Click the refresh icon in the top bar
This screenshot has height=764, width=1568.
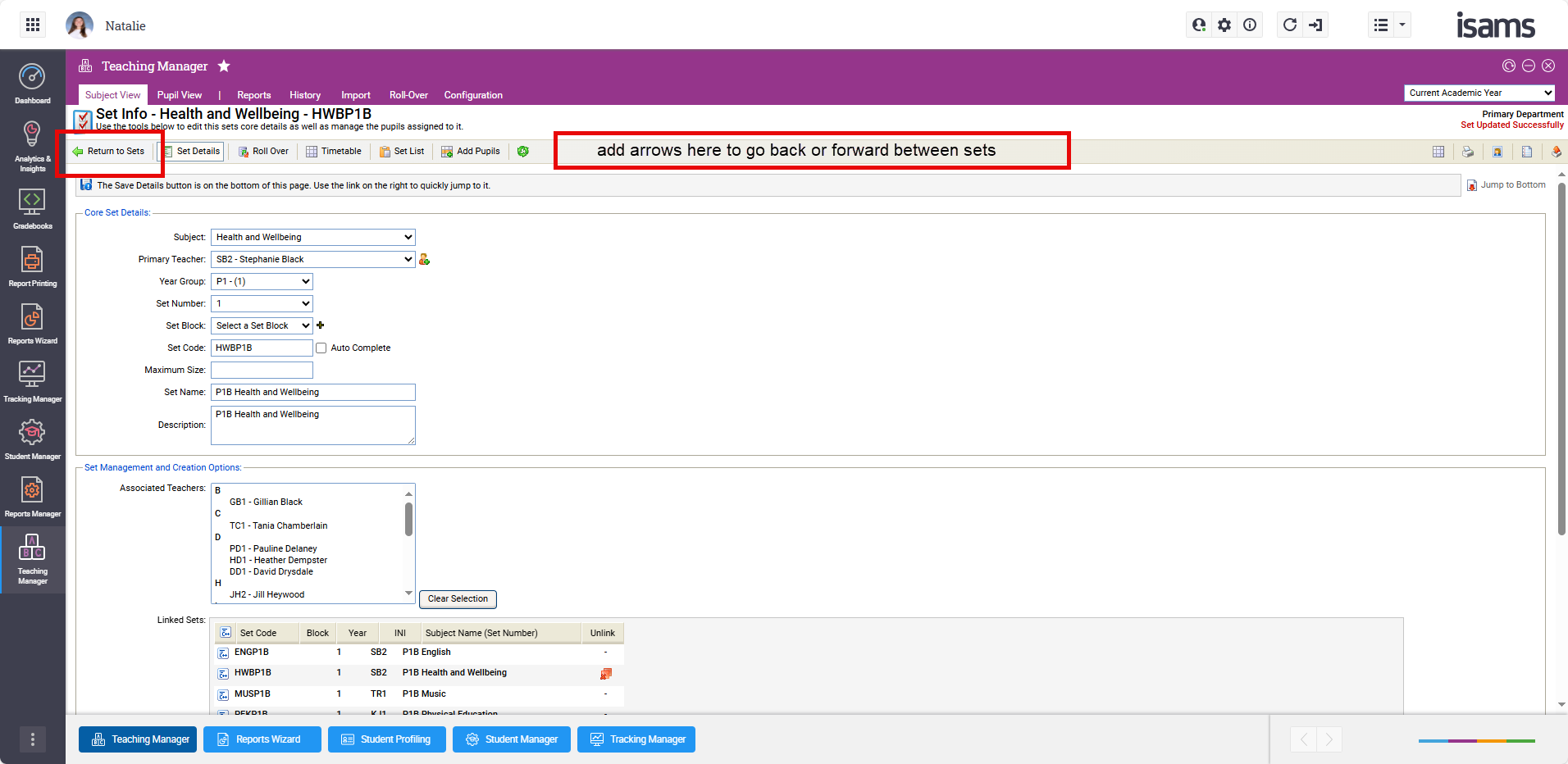pyautogui.click(x=1290, y=25)
